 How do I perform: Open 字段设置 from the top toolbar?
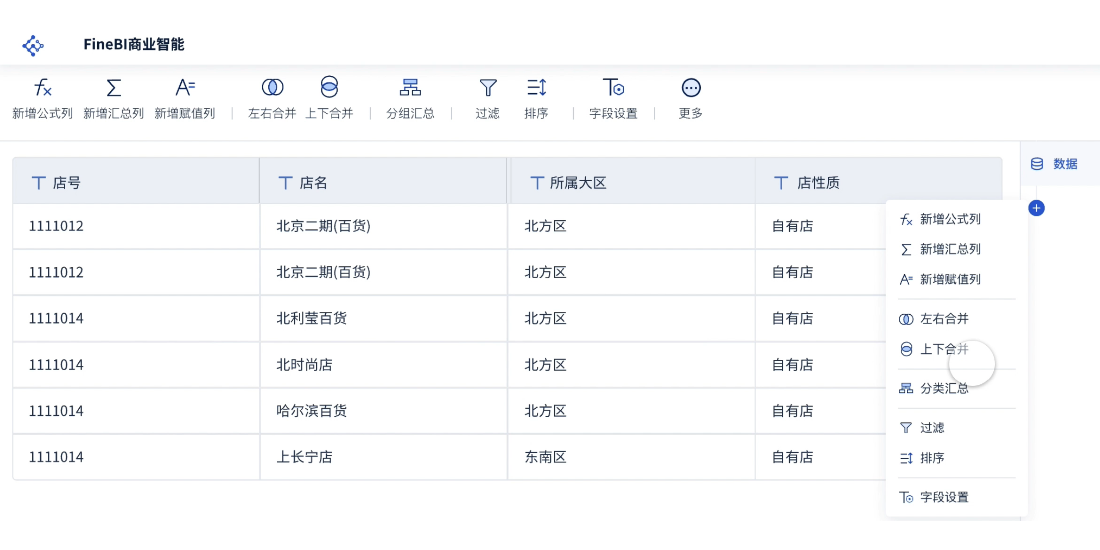click(613, 88)
